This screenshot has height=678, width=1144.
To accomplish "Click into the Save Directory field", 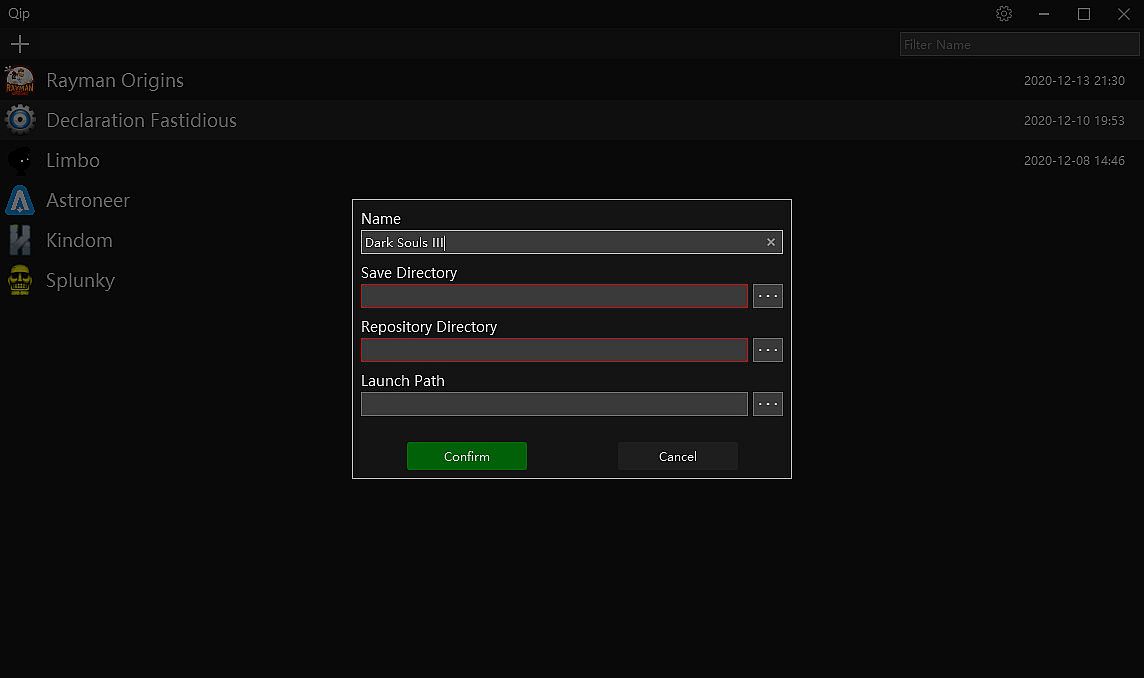I will point(554,296).
